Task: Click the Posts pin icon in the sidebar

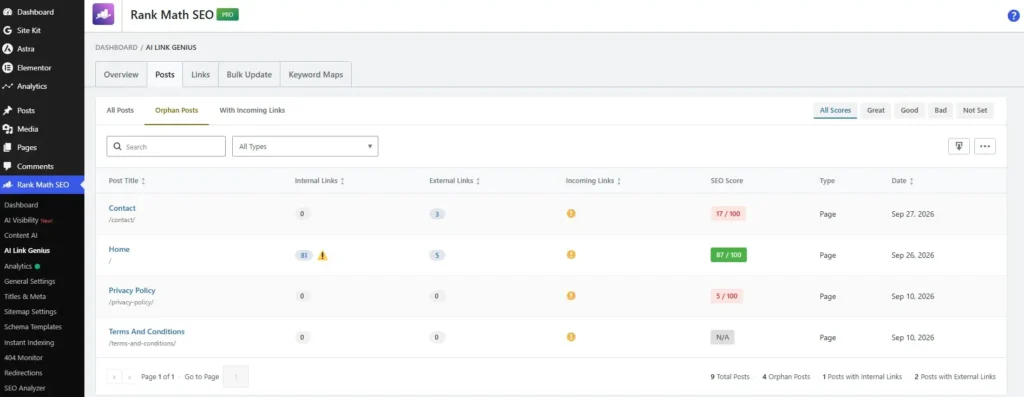Action: [x=7, y=110]
